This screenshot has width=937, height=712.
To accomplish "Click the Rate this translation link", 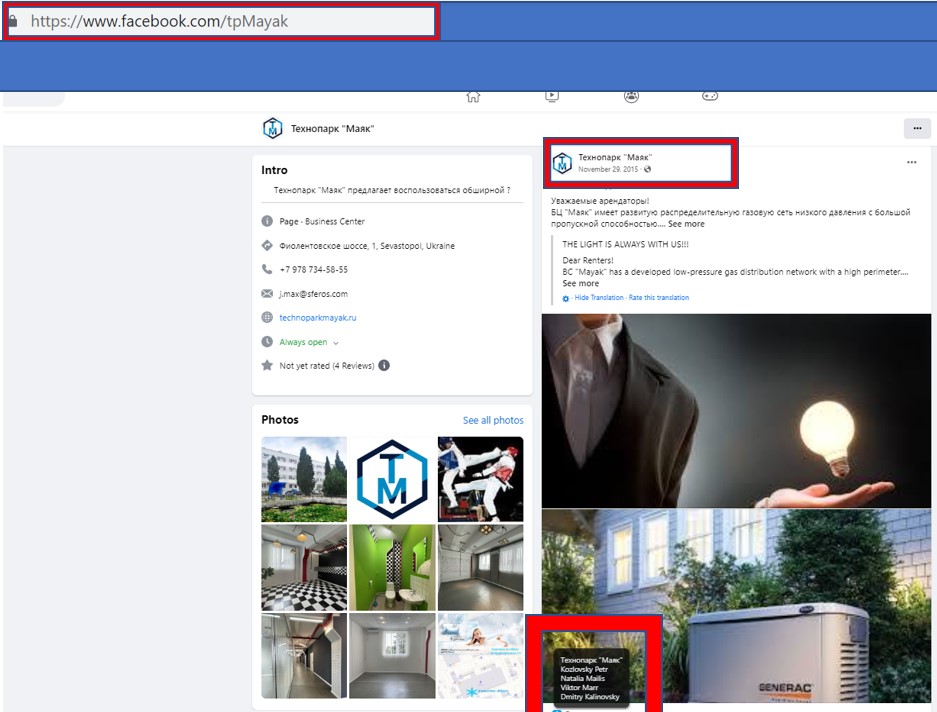I will pyautogui.click(x=659, y=298).
